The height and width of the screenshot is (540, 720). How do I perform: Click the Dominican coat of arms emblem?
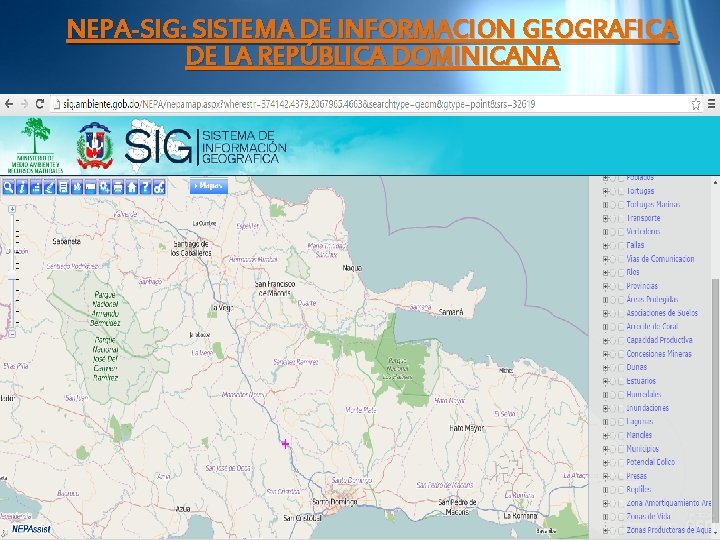tap(95, 146)
